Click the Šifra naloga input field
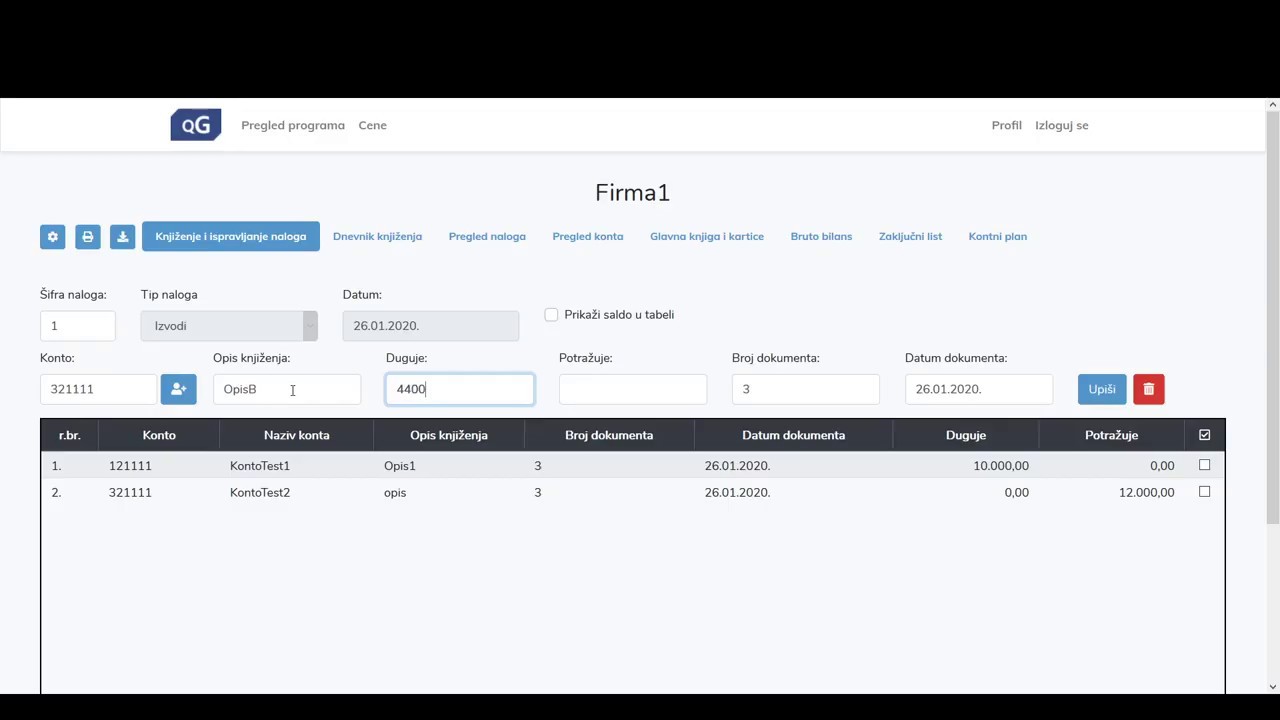Screen dimensions: 1280x720 click(x=78, y=326)
